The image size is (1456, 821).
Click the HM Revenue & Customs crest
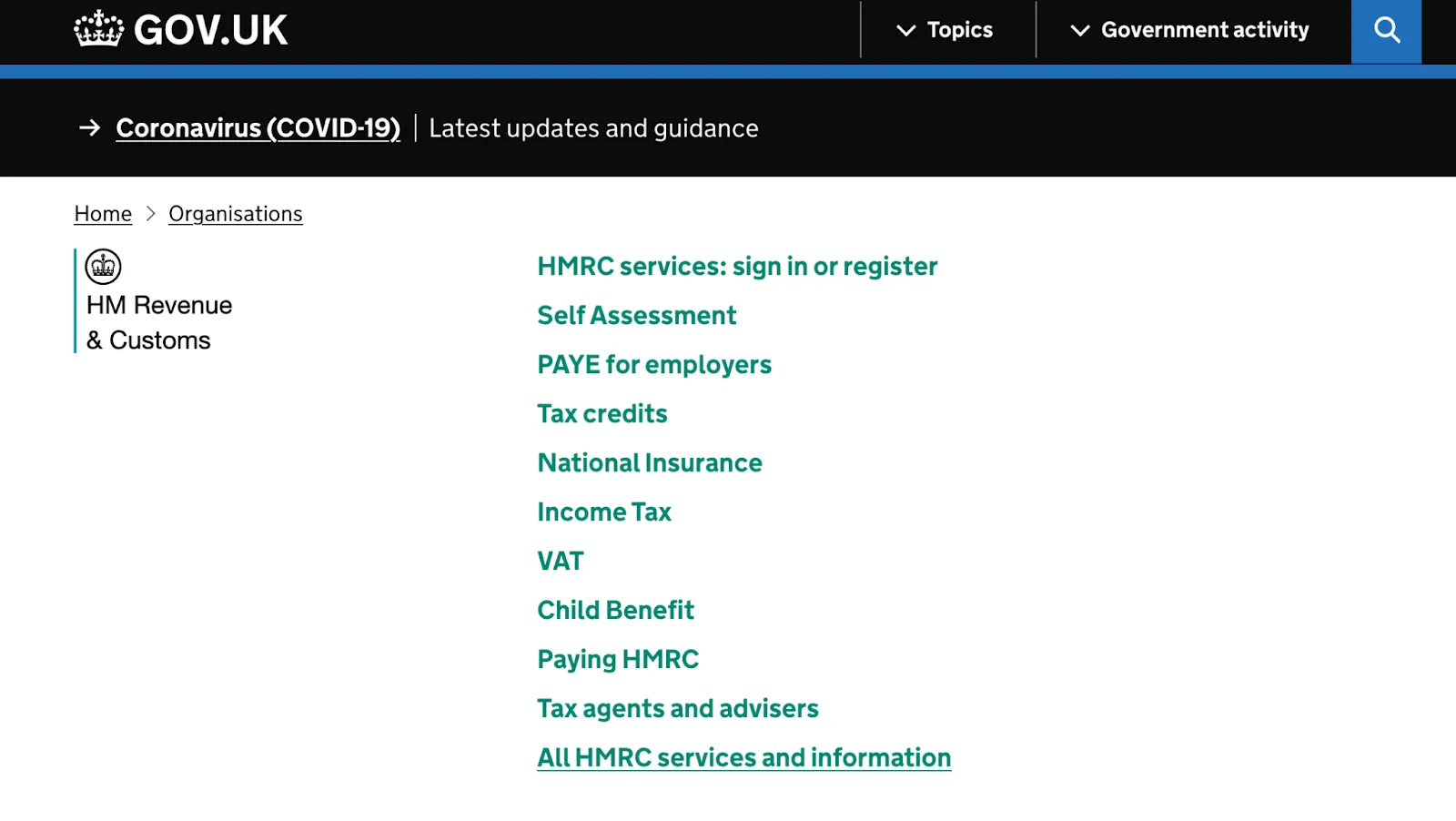click(103, 267)
